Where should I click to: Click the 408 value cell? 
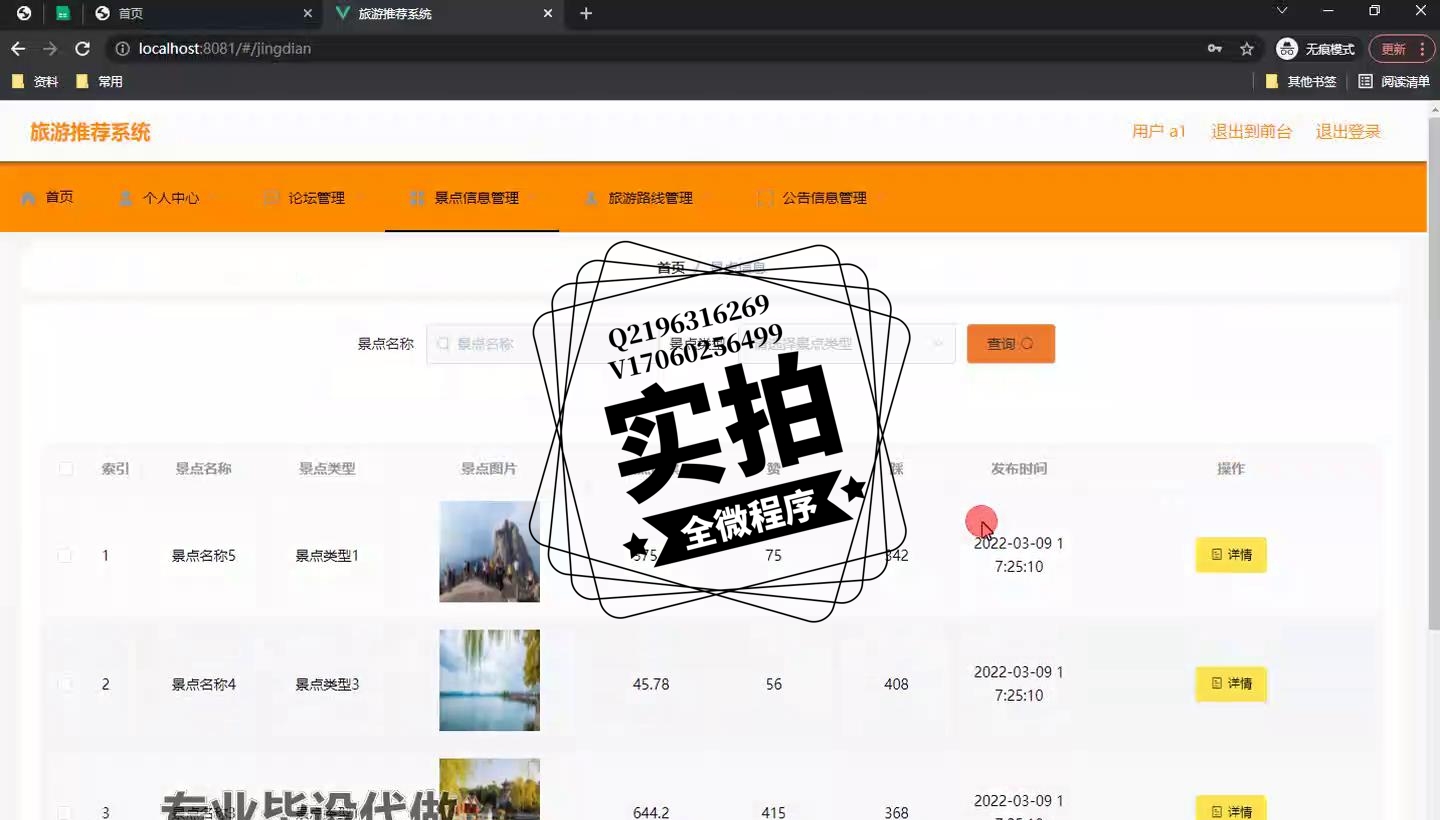[x=897, y=685]
